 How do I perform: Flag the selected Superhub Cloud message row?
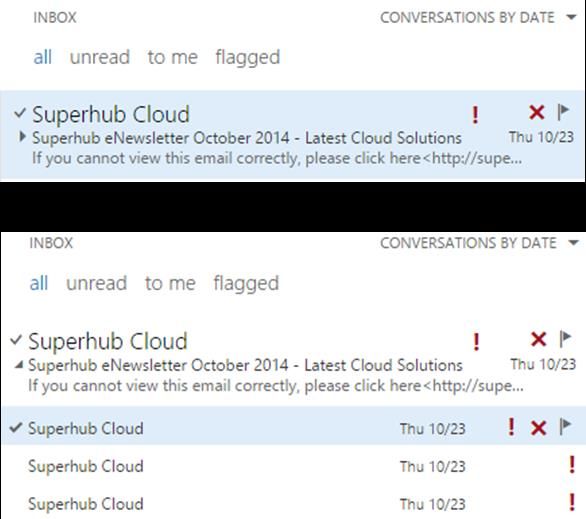(x=565, y=427)
